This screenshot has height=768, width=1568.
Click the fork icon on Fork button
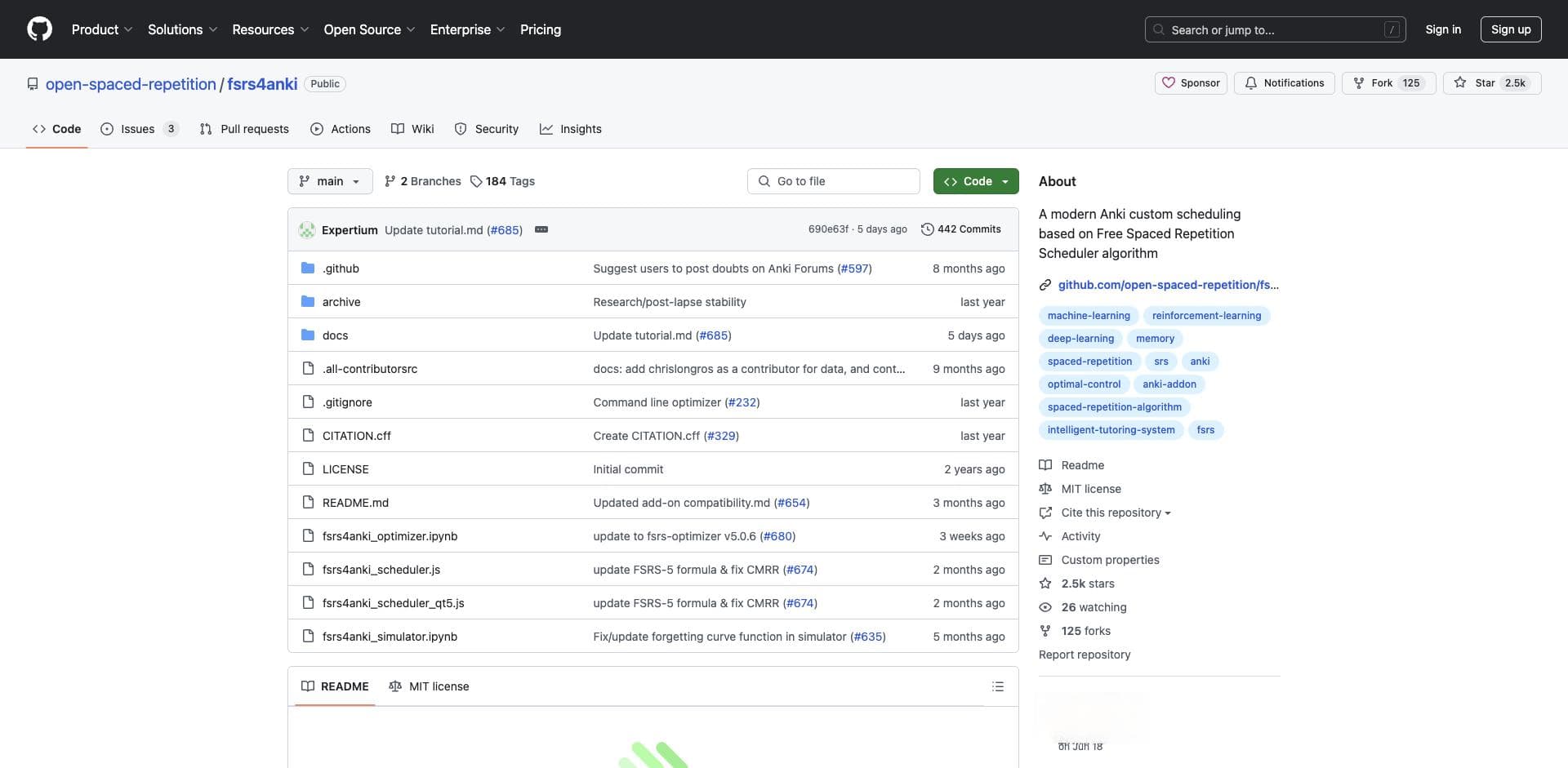click(1359, 83)
